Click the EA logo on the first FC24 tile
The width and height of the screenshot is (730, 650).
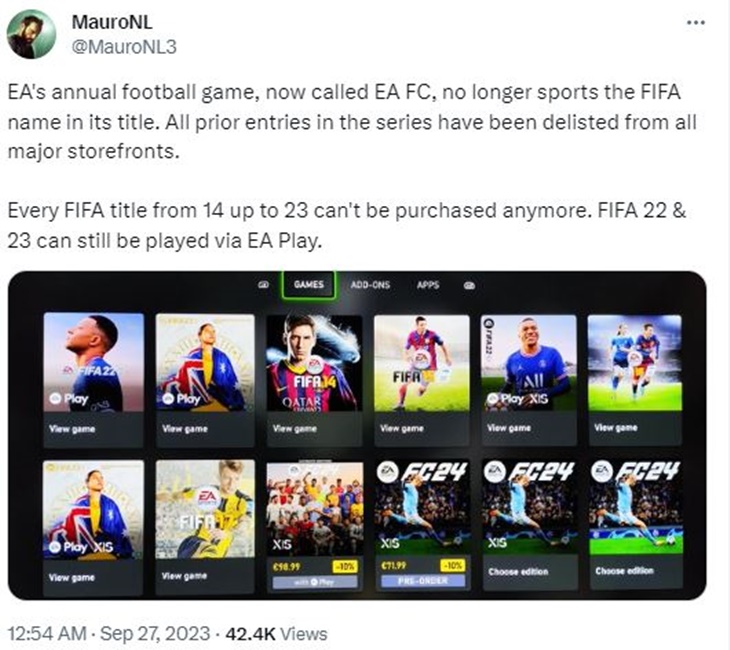pos(388,472)
